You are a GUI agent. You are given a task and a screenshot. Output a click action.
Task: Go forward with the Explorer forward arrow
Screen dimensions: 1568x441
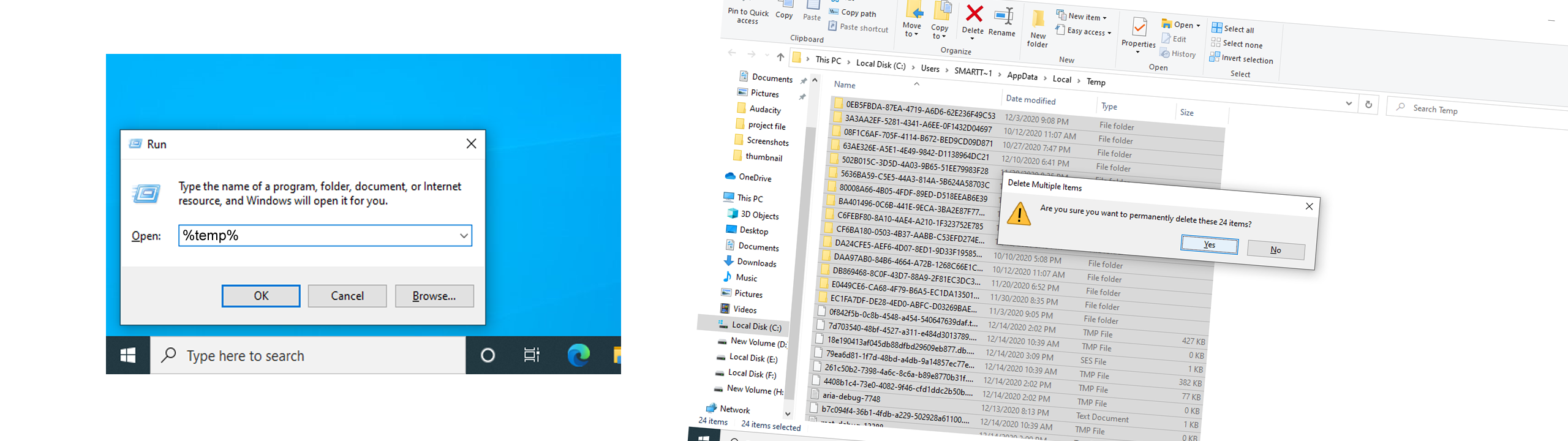752,55
